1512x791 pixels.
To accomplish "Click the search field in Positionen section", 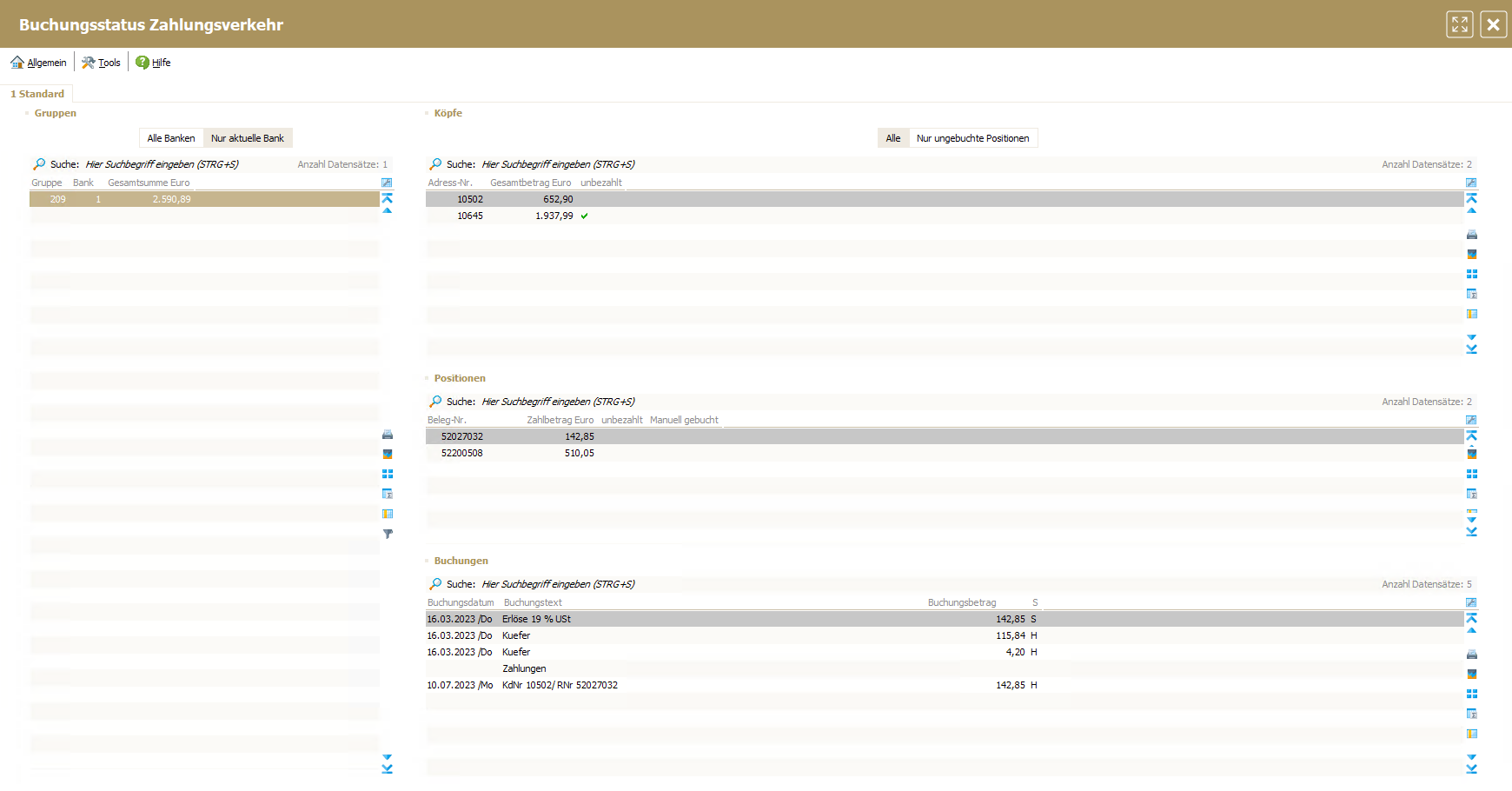I will click(x=558, y=402).
